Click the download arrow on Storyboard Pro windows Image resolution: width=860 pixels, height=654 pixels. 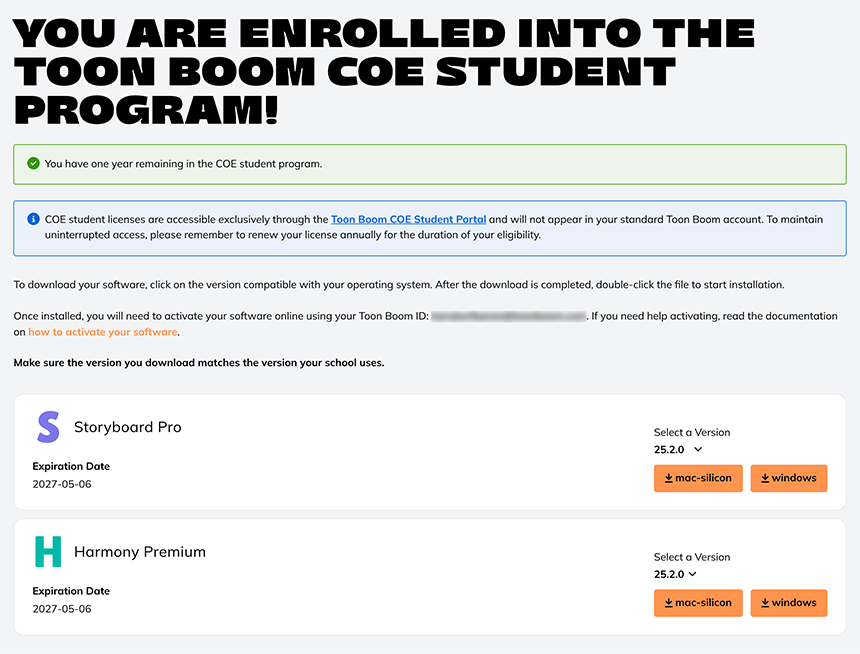pos(765,478)
